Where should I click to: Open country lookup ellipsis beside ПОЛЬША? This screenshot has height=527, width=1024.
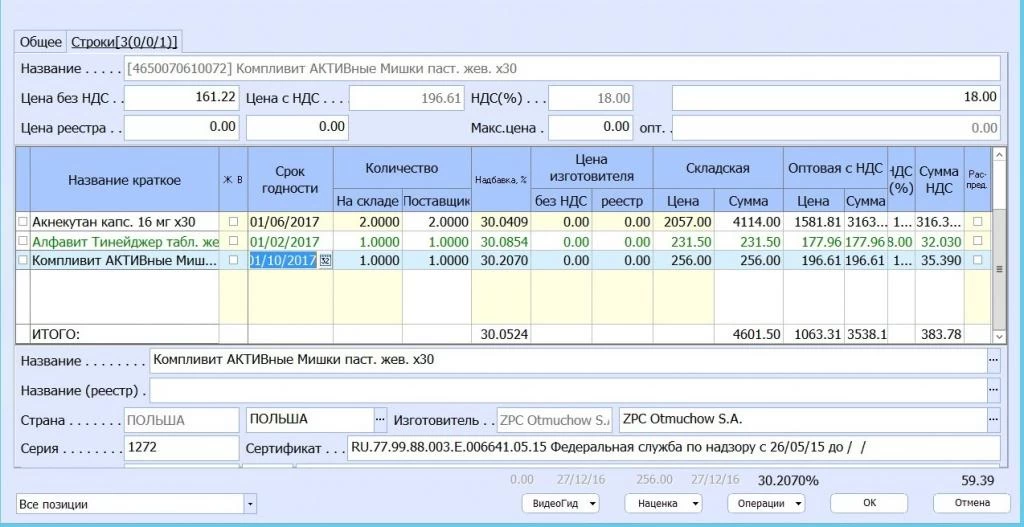[x=380, y=420]
